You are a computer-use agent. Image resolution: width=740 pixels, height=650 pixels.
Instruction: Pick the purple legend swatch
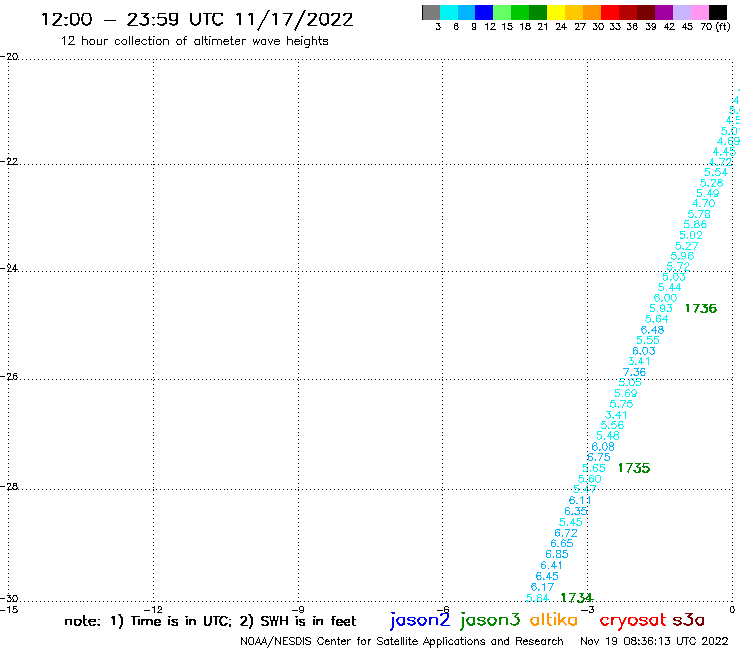point(663,12)
